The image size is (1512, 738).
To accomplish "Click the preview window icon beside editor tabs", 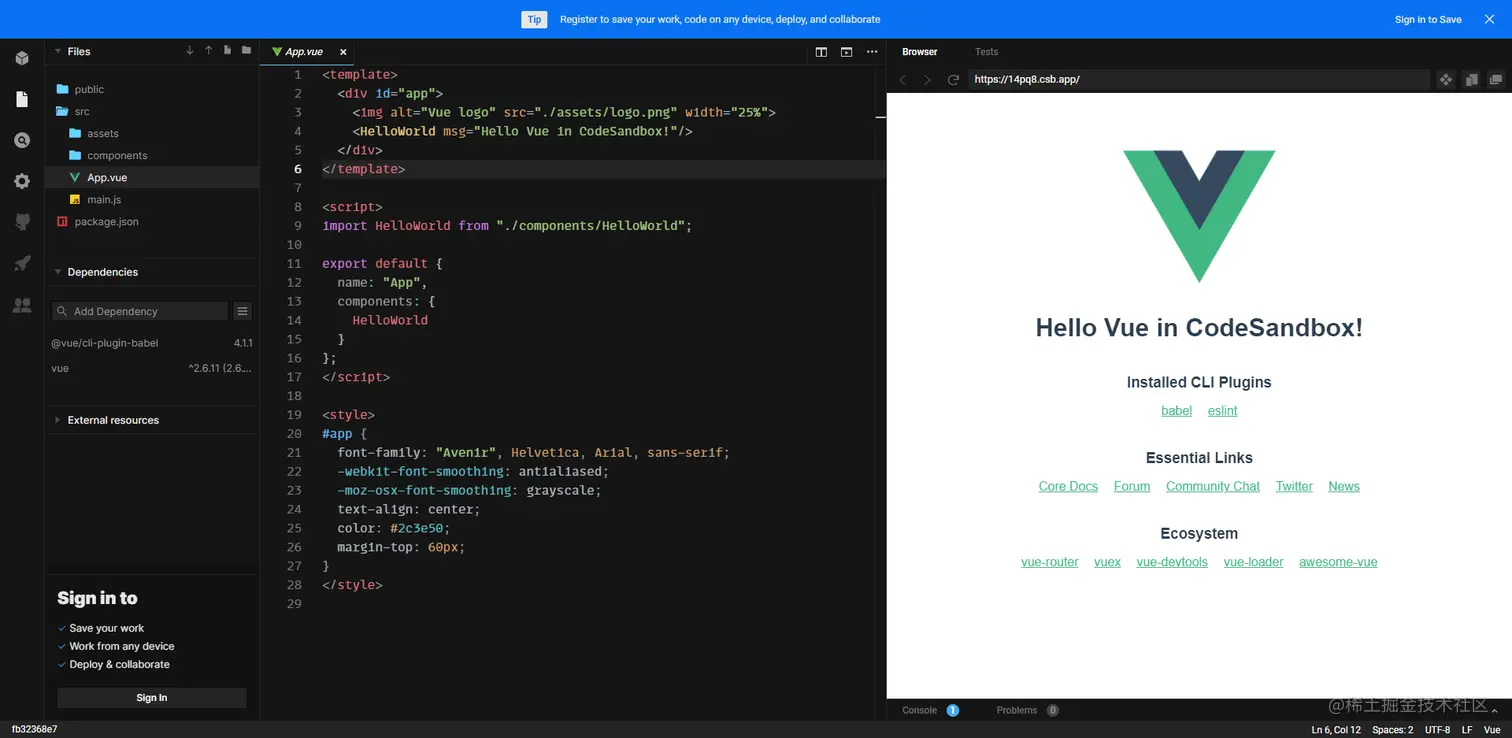I will 846,52.
